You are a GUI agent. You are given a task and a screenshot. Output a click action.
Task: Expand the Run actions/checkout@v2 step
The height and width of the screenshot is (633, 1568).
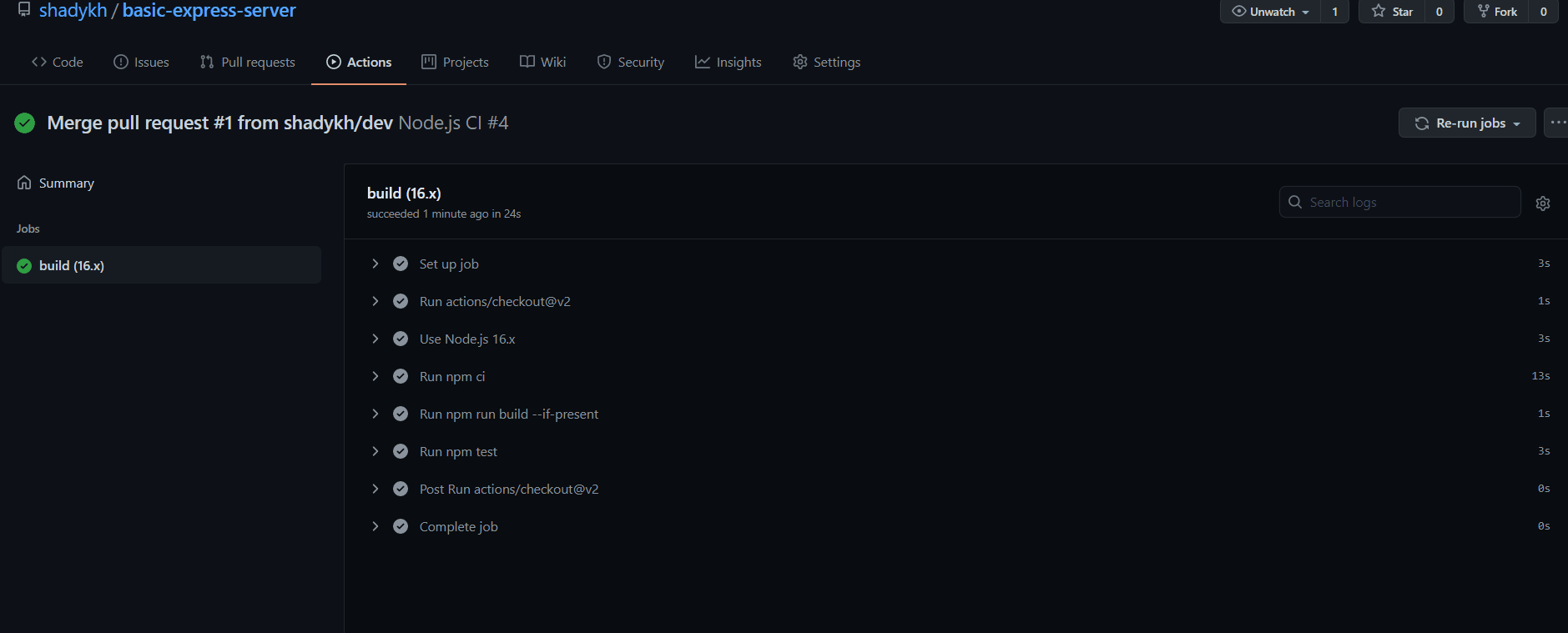tap(375, 301)
